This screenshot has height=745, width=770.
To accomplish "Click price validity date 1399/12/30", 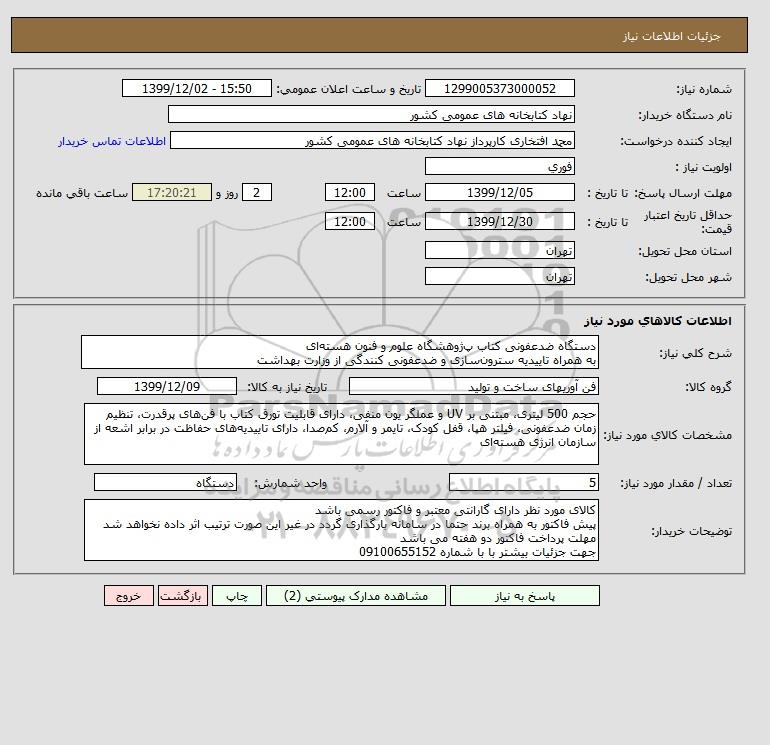I will [x=499, y=221].
